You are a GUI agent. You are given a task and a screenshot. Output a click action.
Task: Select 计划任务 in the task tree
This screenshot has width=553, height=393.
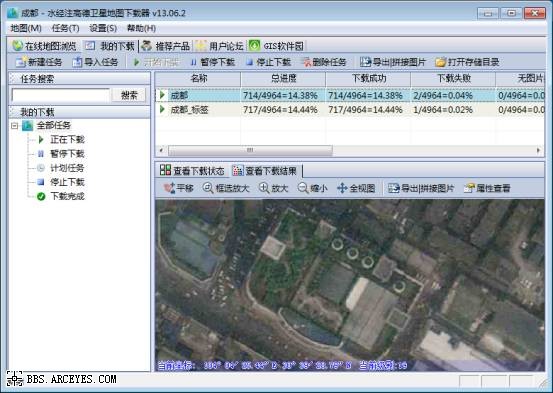point(67,168)
